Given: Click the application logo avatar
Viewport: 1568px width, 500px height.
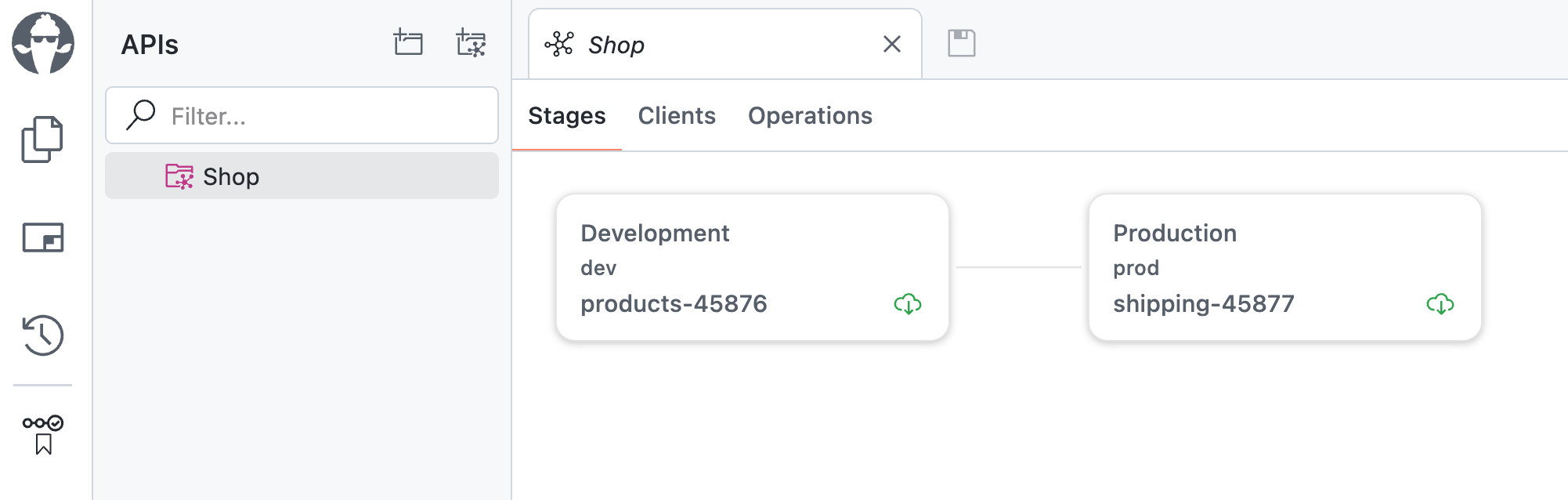Looking at the screenshot, I should 43,43.
